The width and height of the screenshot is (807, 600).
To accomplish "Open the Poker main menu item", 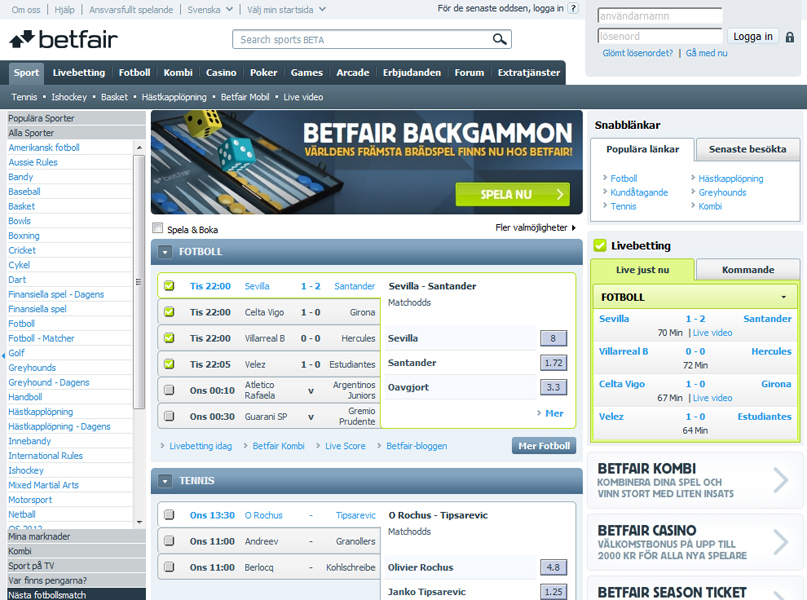I will pyautogui.click(x=264, y=73).
